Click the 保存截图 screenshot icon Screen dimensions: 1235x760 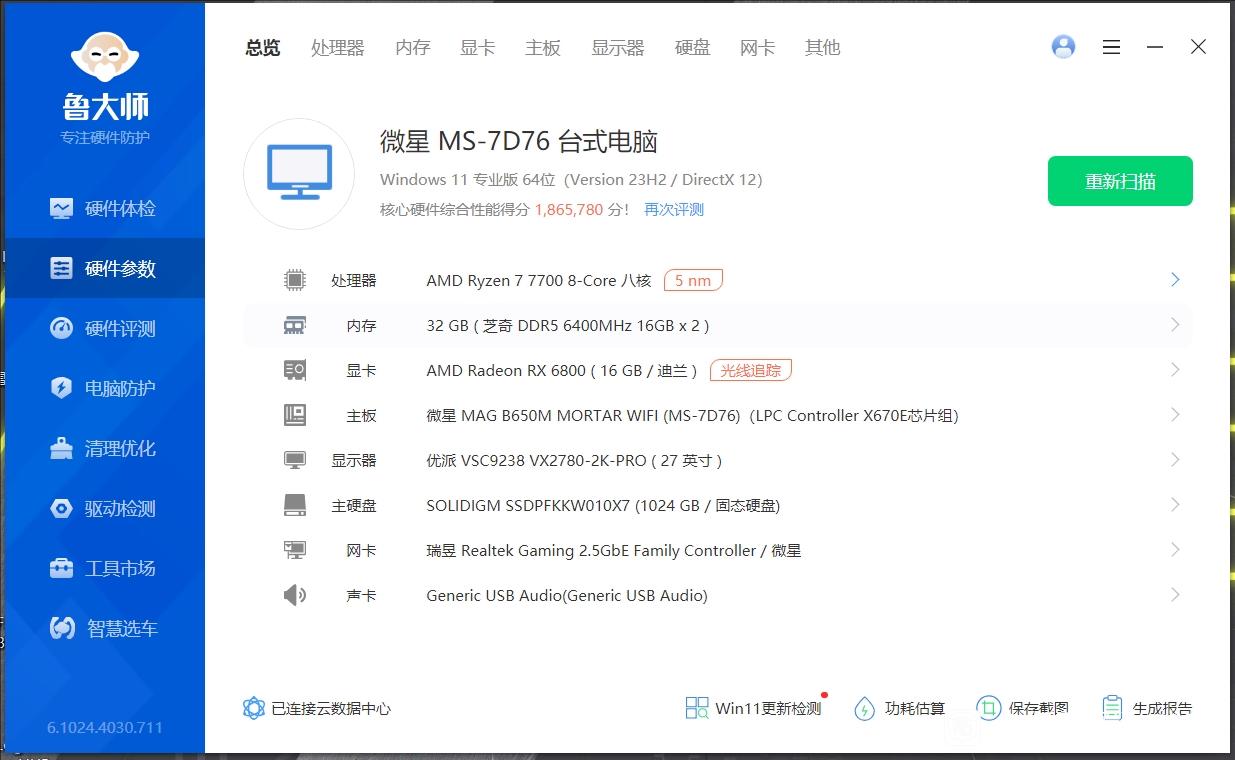pyautogui.click(x=988, y=708)
